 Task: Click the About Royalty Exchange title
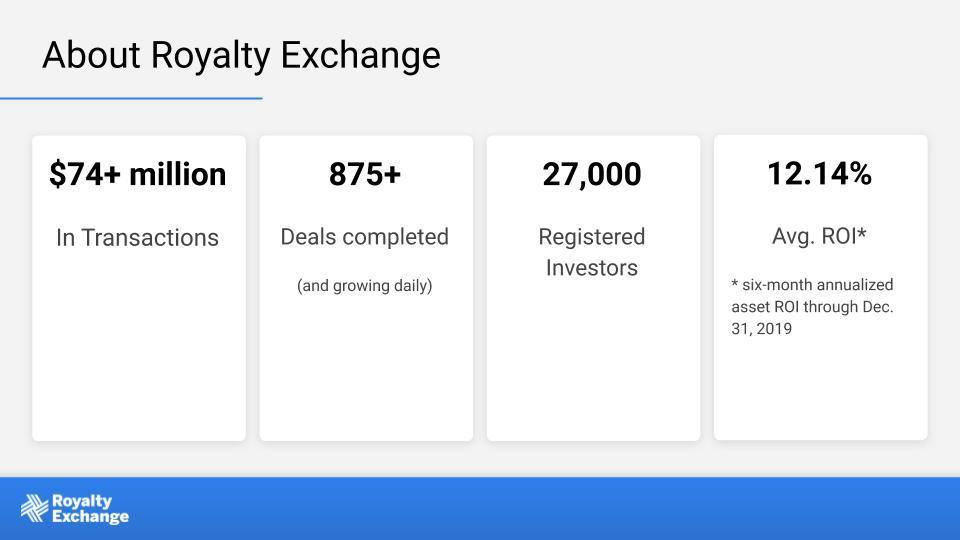[x=241, y=55]
